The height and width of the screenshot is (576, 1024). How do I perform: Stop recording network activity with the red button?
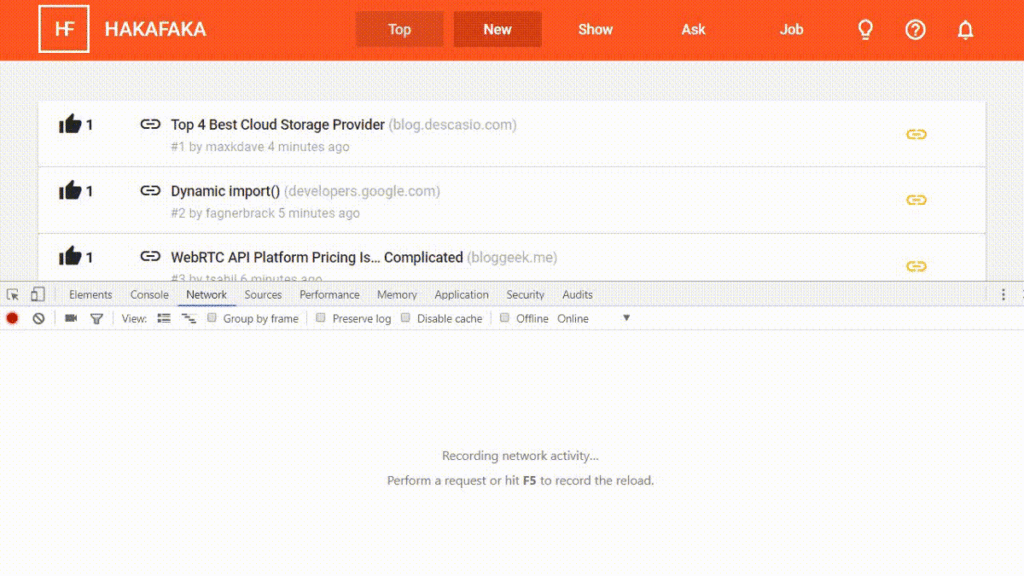(x=11, y=318)
